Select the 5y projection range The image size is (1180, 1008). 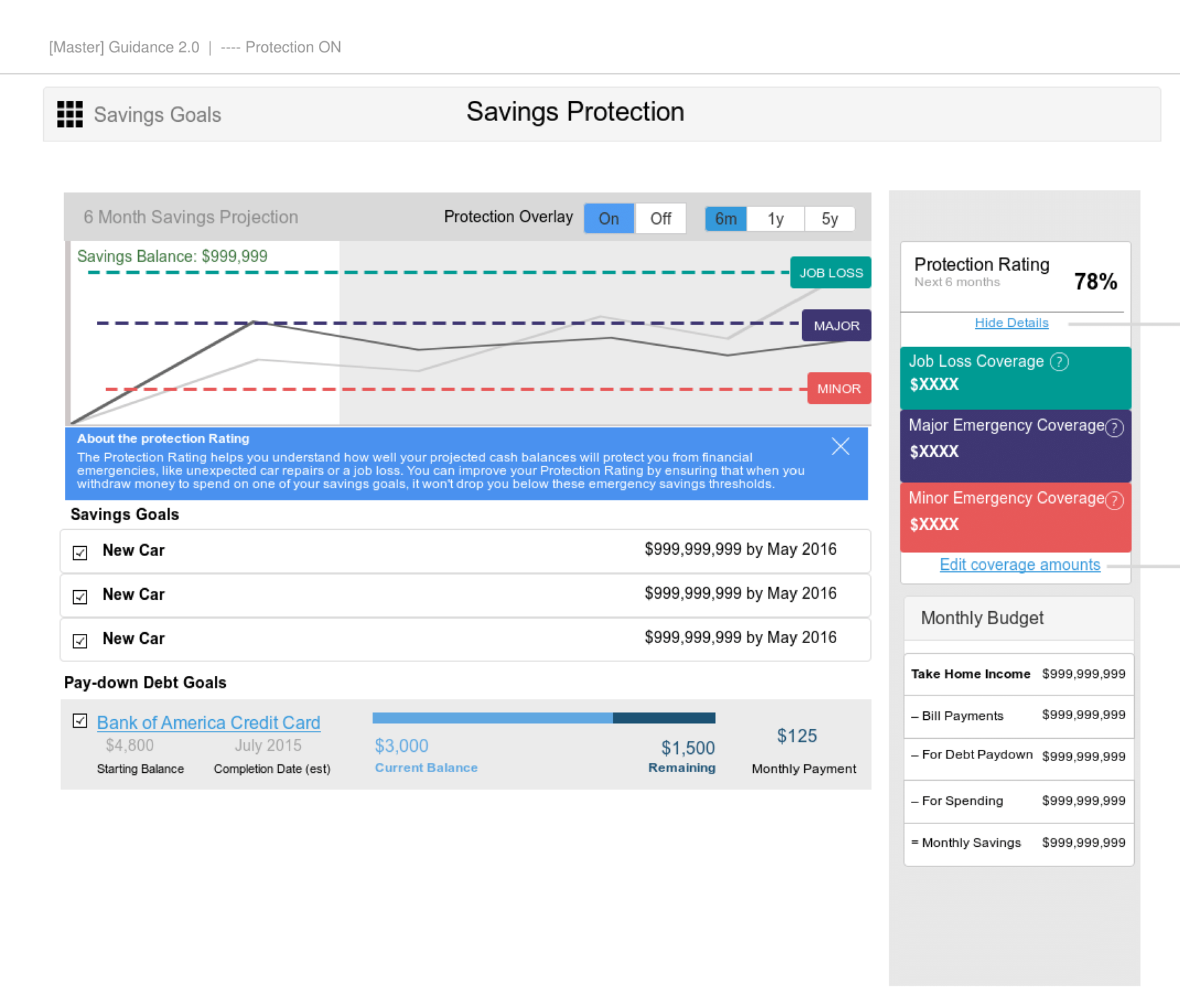830,219
